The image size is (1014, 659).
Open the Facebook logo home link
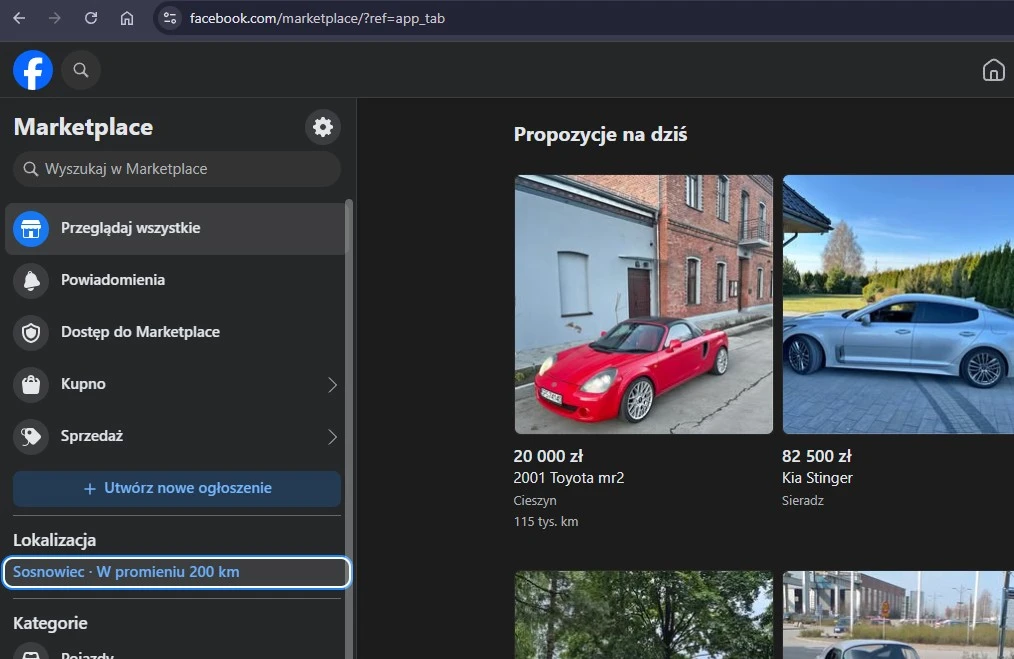coord(33,70)
